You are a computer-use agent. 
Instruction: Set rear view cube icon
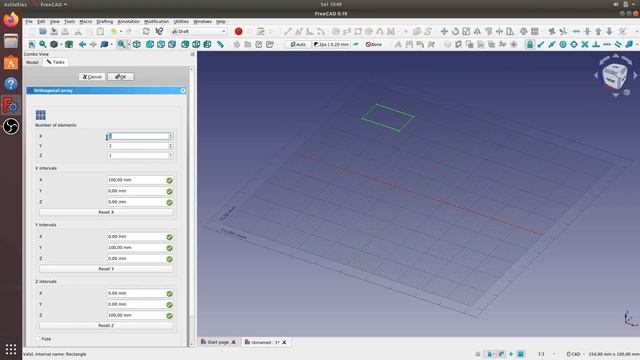pyautogui.click(x=185, y=44)
